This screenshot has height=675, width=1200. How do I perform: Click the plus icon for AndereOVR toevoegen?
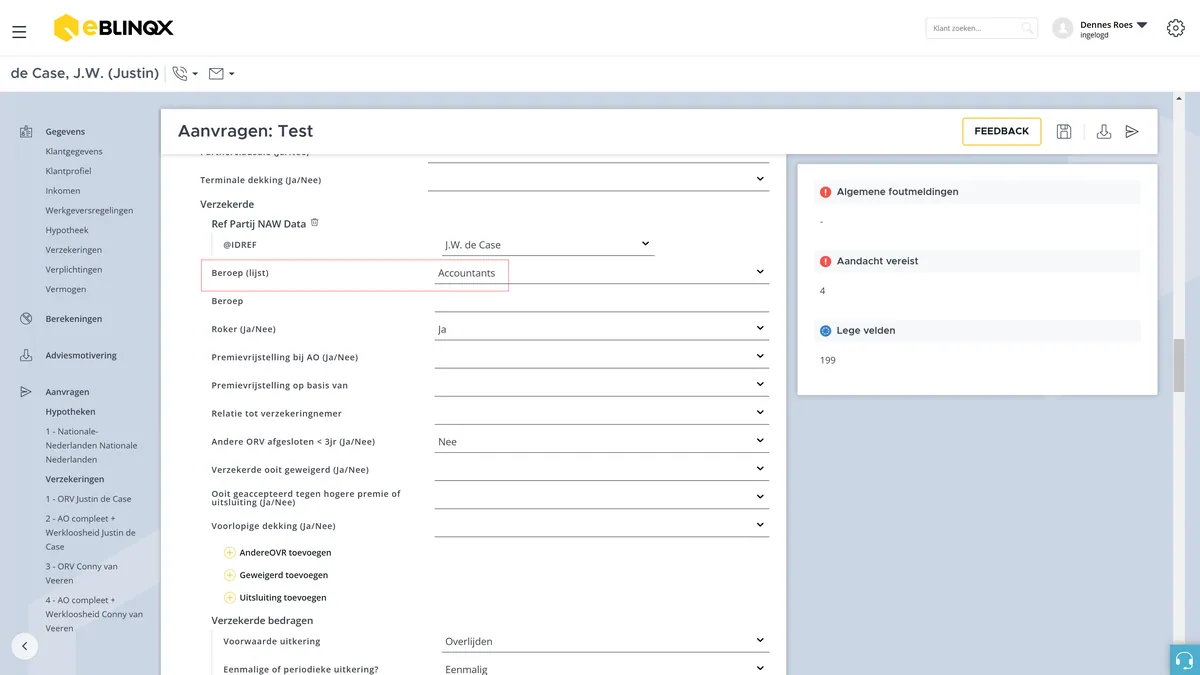tap(230, 552)
